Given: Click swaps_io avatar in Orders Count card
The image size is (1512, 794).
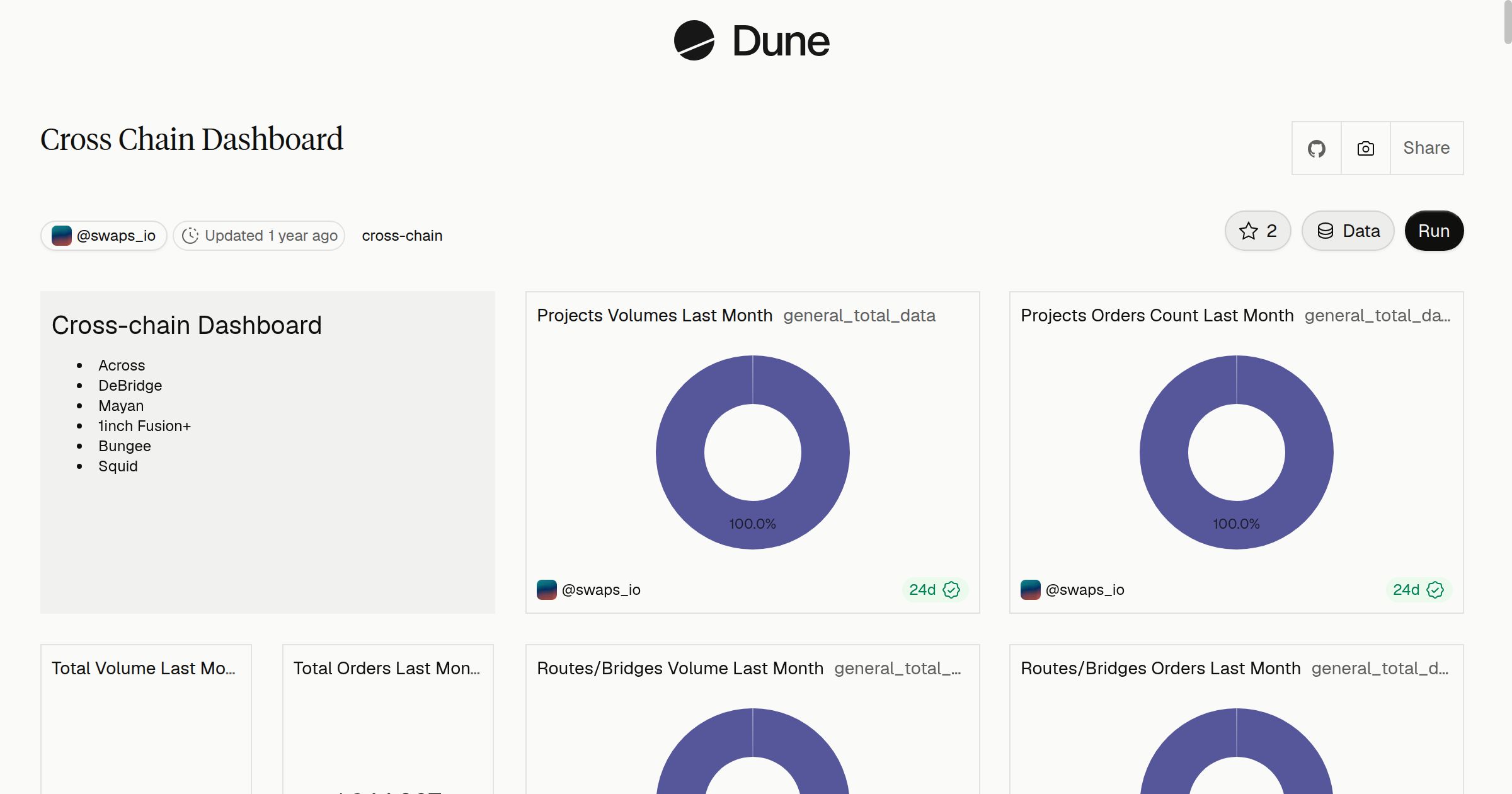Looking at the screenshot, I should pos(1030,590).
